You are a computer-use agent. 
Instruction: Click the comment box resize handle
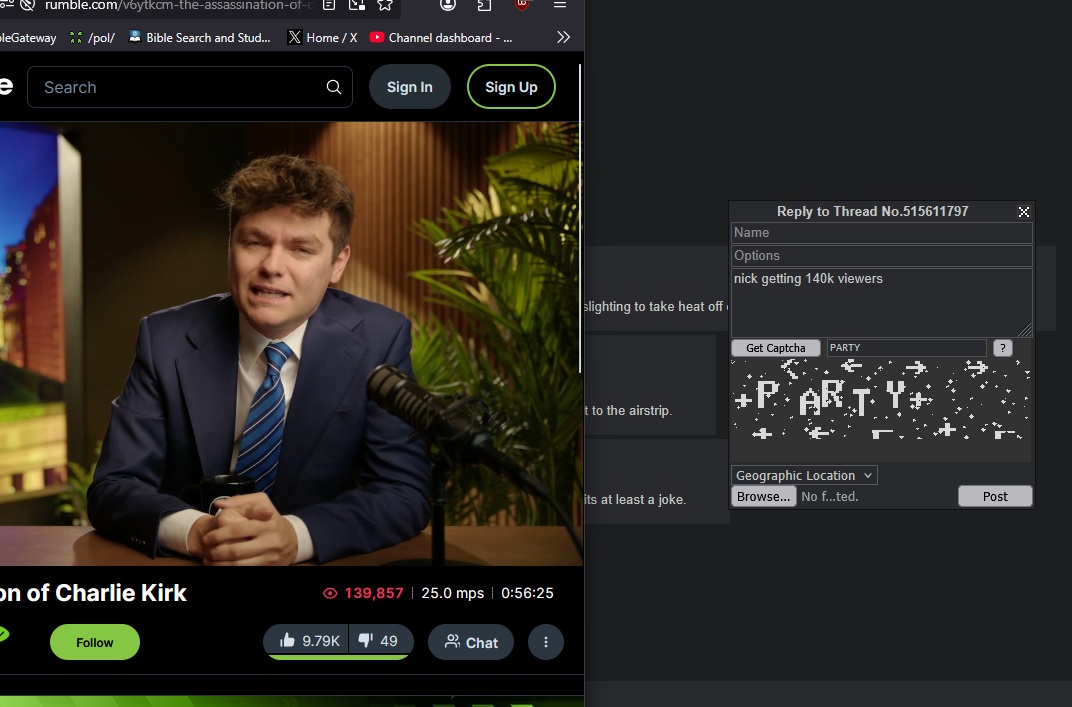pyautogui.click(x=1025, y=330)
